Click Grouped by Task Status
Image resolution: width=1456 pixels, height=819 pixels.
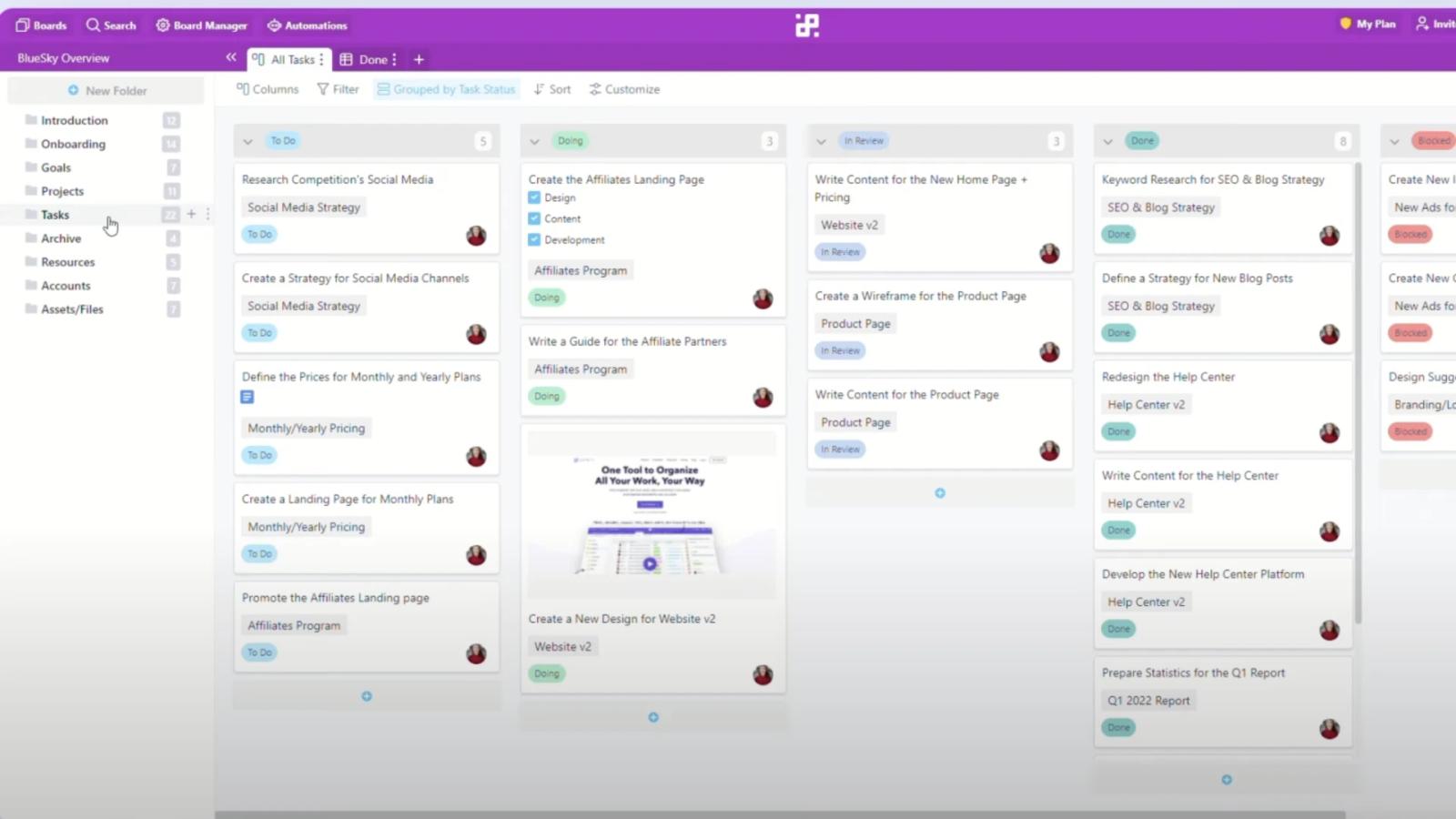pos(446,89)
